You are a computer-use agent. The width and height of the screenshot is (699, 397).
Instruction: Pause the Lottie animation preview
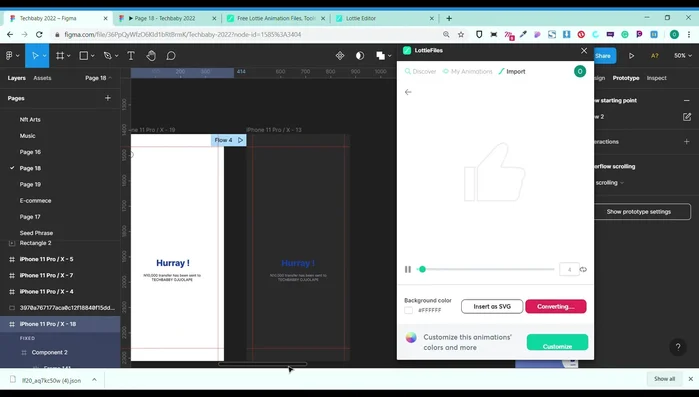(x=407, y=269)
